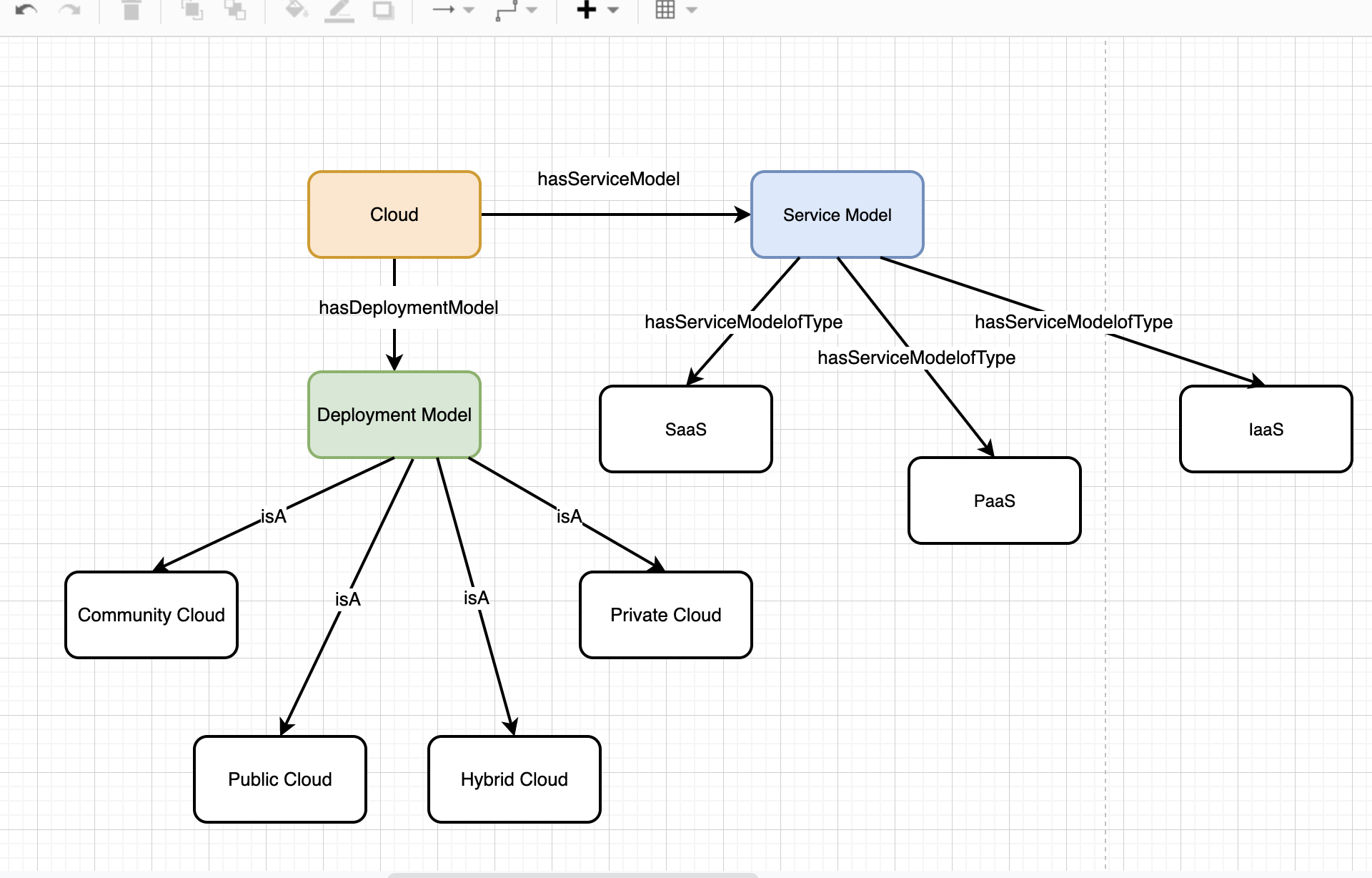The image size is (1372, 878).
Task: Click the Line Color pencil icon
Action: pyautogui.click(x=339, y=10)
